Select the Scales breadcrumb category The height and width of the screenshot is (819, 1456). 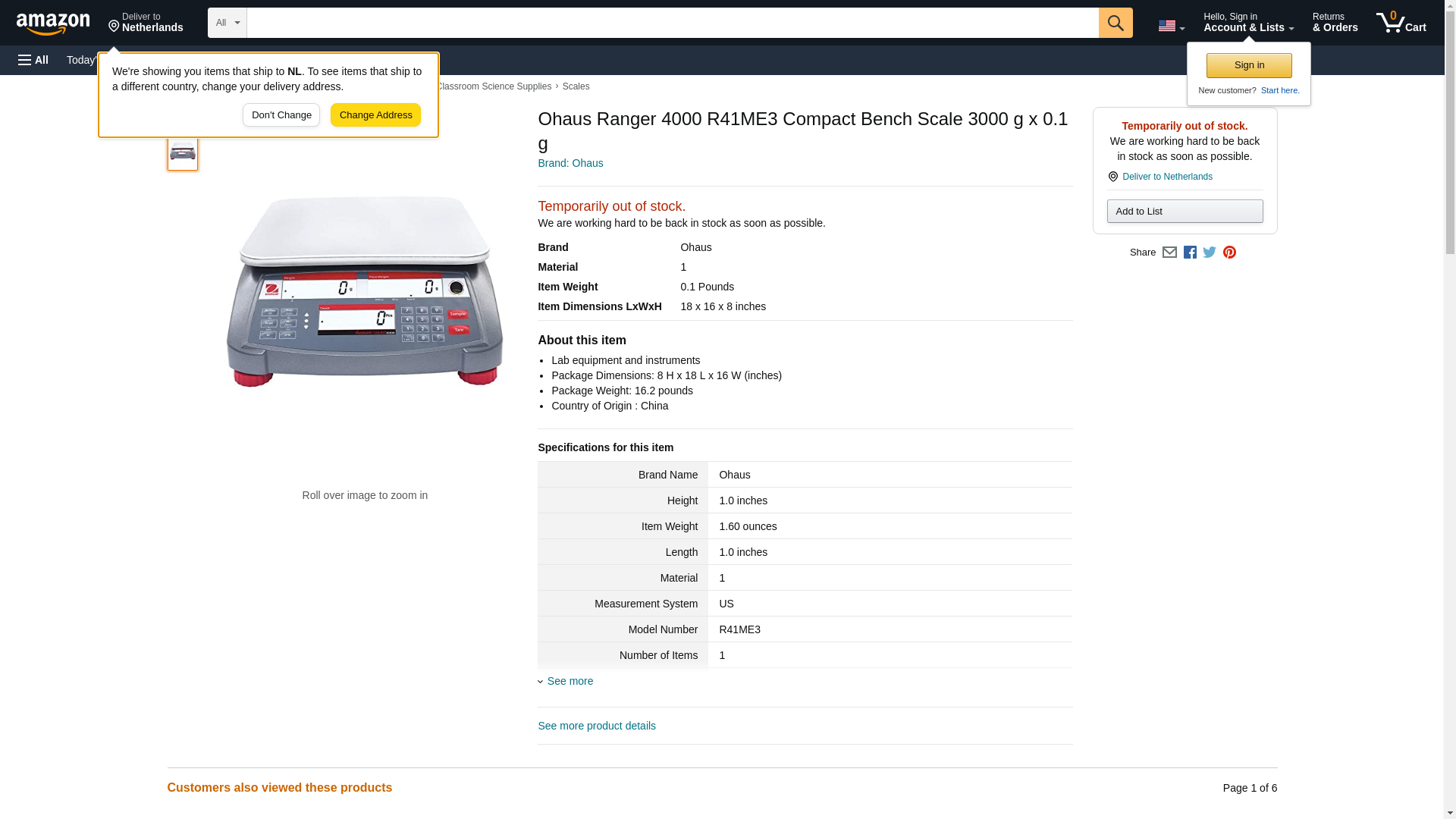pos(576,86)
